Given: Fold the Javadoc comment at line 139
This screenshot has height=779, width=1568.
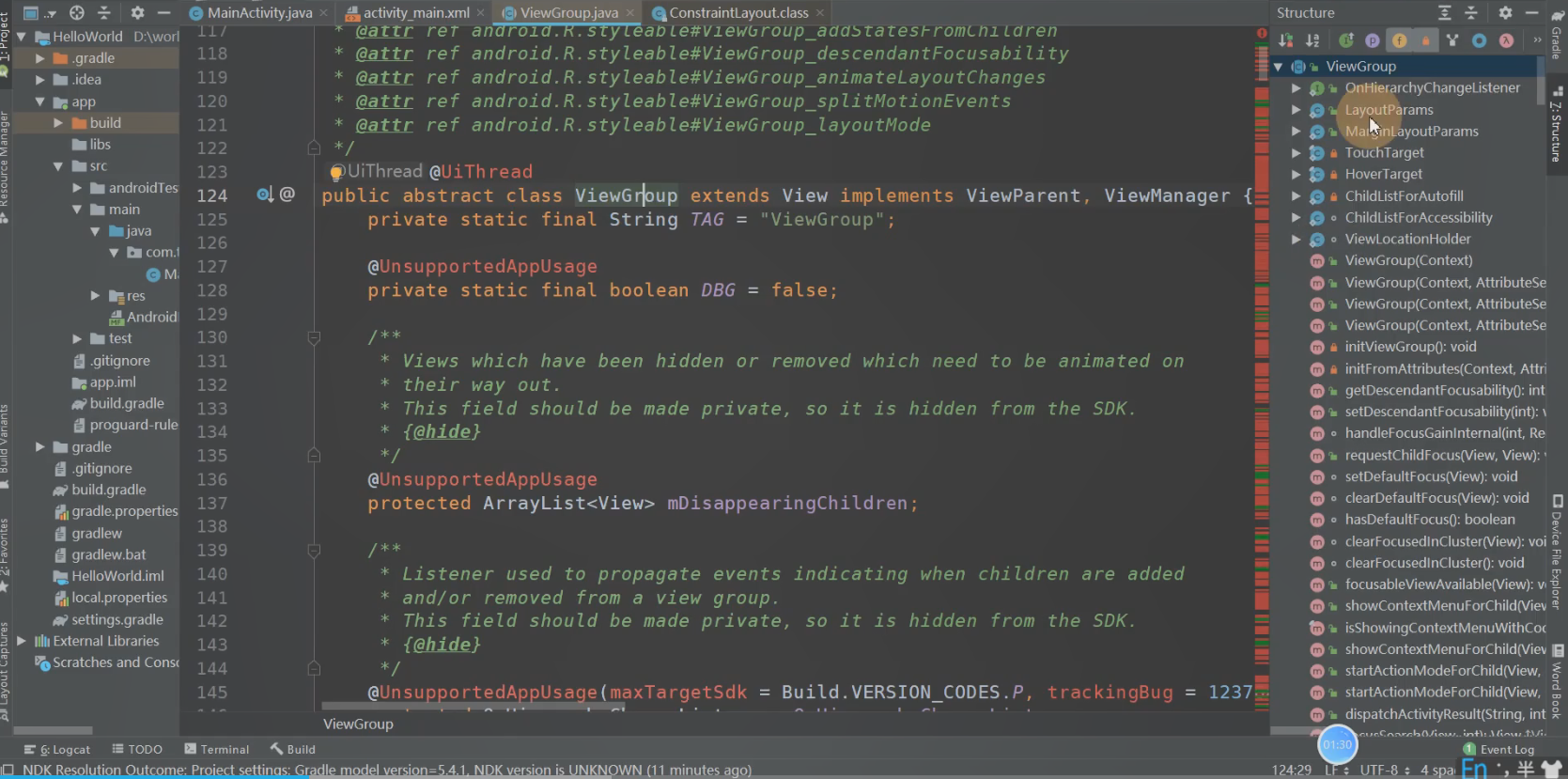Looking at the screenshot, I should click(314, 550).
